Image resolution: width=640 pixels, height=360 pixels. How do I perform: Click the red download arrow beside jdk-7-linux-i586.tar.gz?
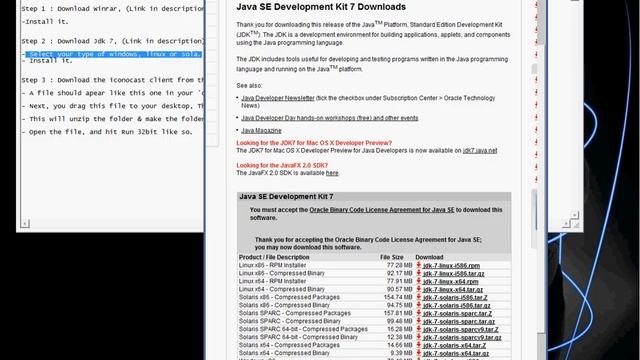coord(418,273)
